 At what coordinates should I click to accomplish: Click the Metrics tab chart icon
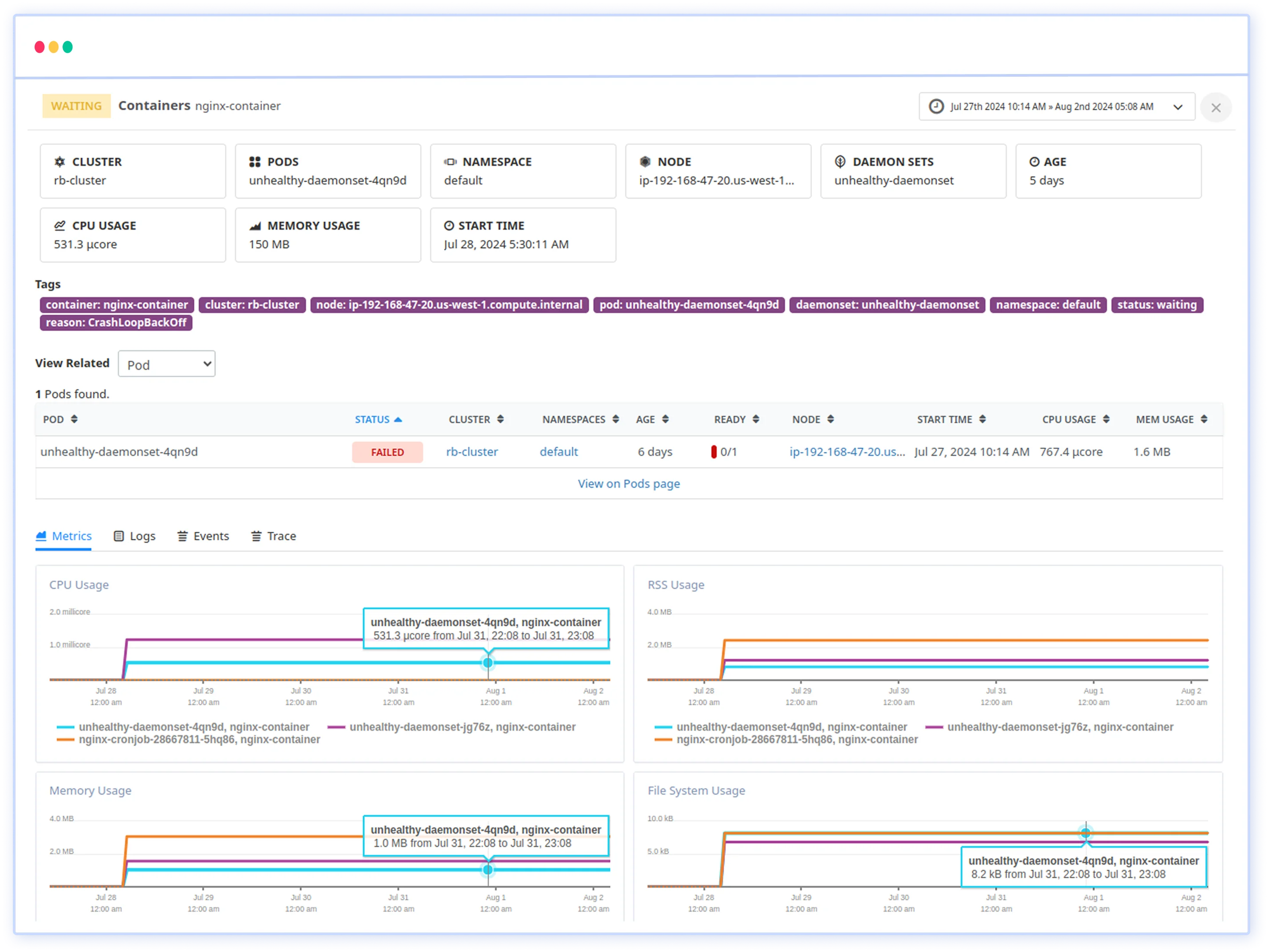pos(41,536)
